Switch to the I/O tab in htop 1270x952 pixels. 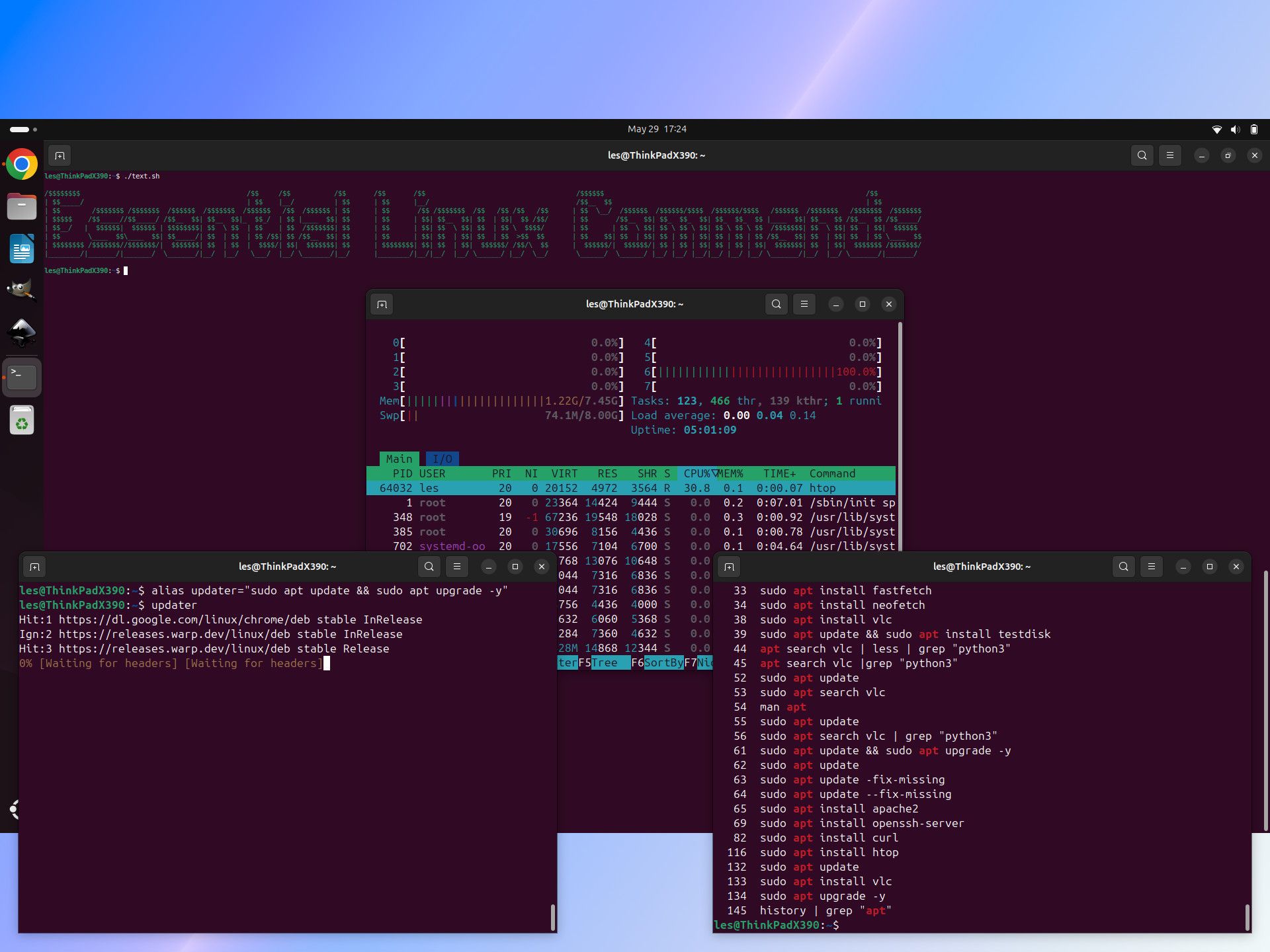(x=441, y=458)
